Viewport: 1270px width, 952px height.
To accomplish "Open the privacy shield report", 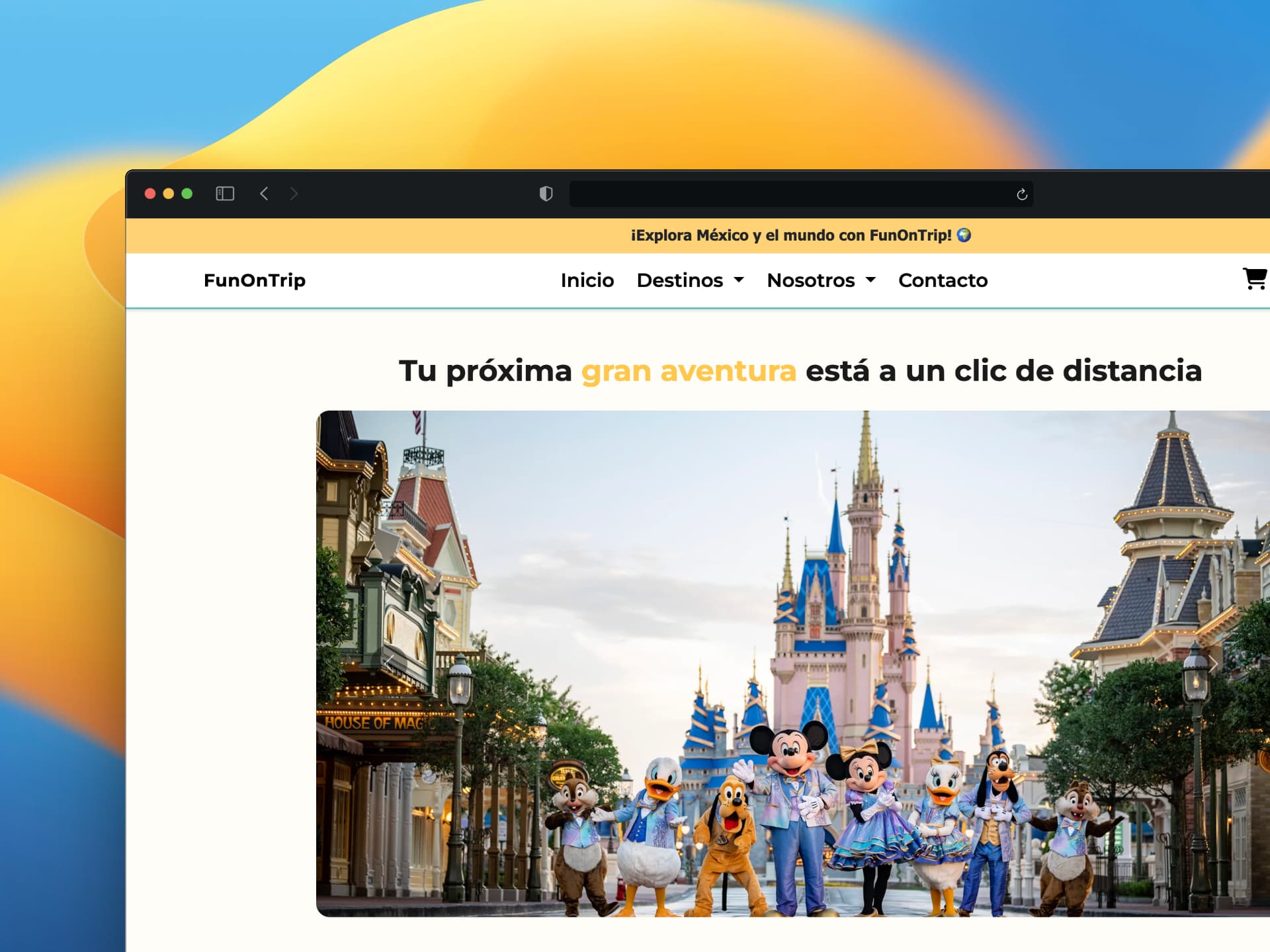I will tap(546, 194).
